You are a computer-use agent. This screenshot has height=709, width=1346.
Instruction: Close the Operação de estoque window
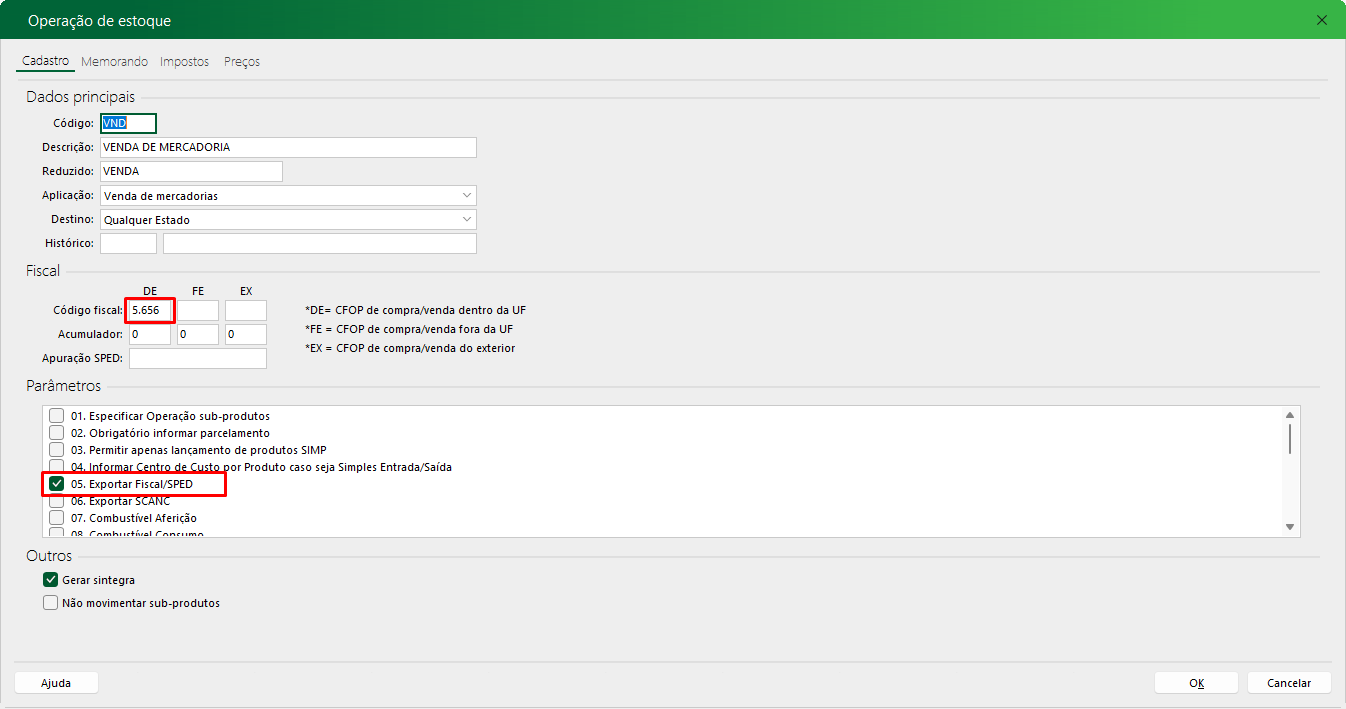coord(1322,20)
